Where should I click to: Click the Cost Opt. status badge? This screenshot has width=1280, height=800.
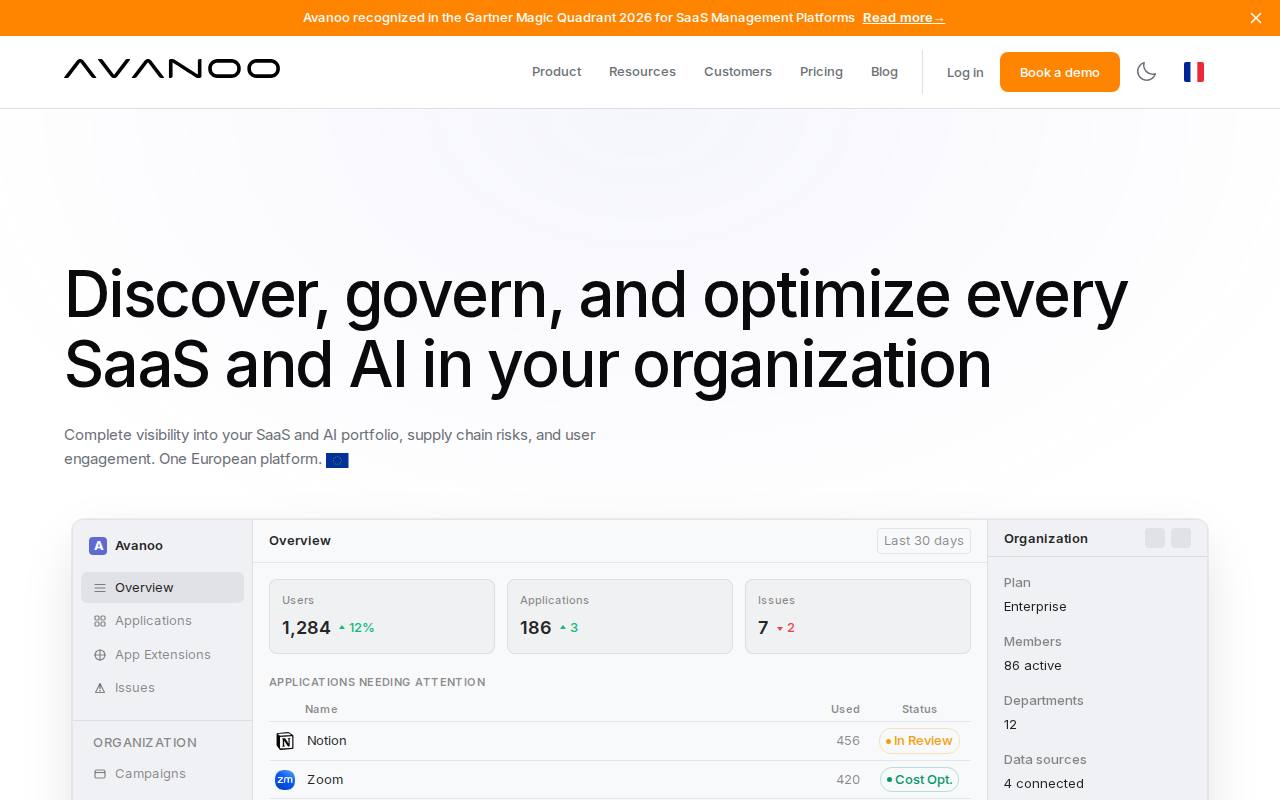point(919,780)
